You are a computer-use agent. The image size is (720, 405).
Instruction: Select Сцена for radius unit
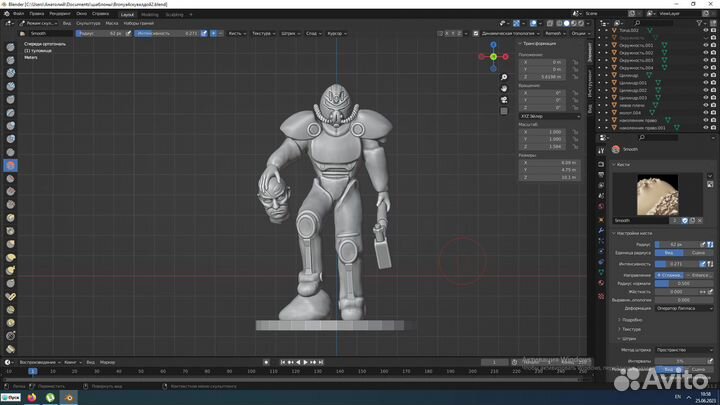click(x=698, y=253)
